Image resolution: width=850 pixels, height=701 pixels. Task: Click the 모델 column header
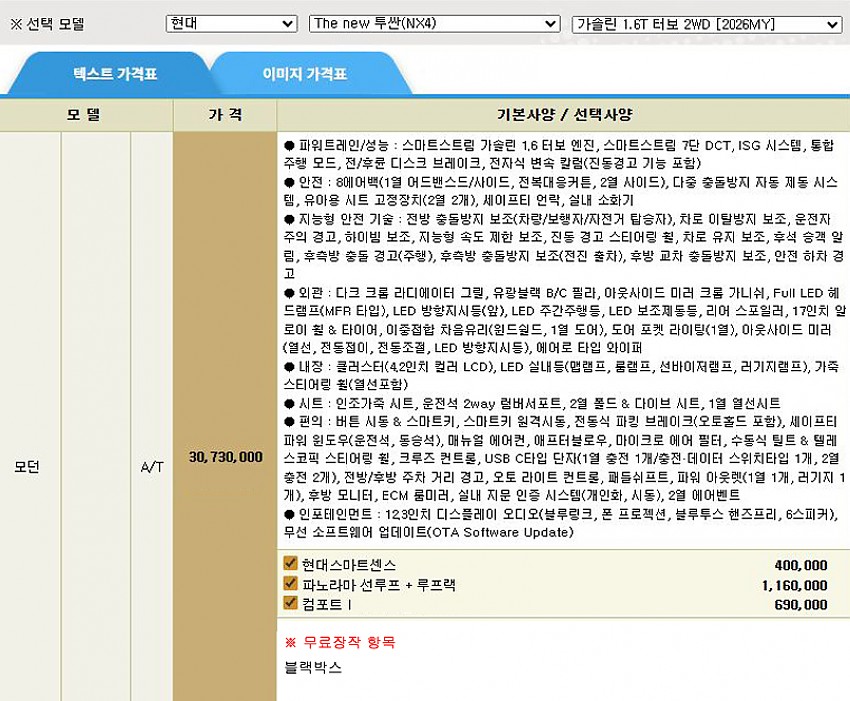[84, 114]
